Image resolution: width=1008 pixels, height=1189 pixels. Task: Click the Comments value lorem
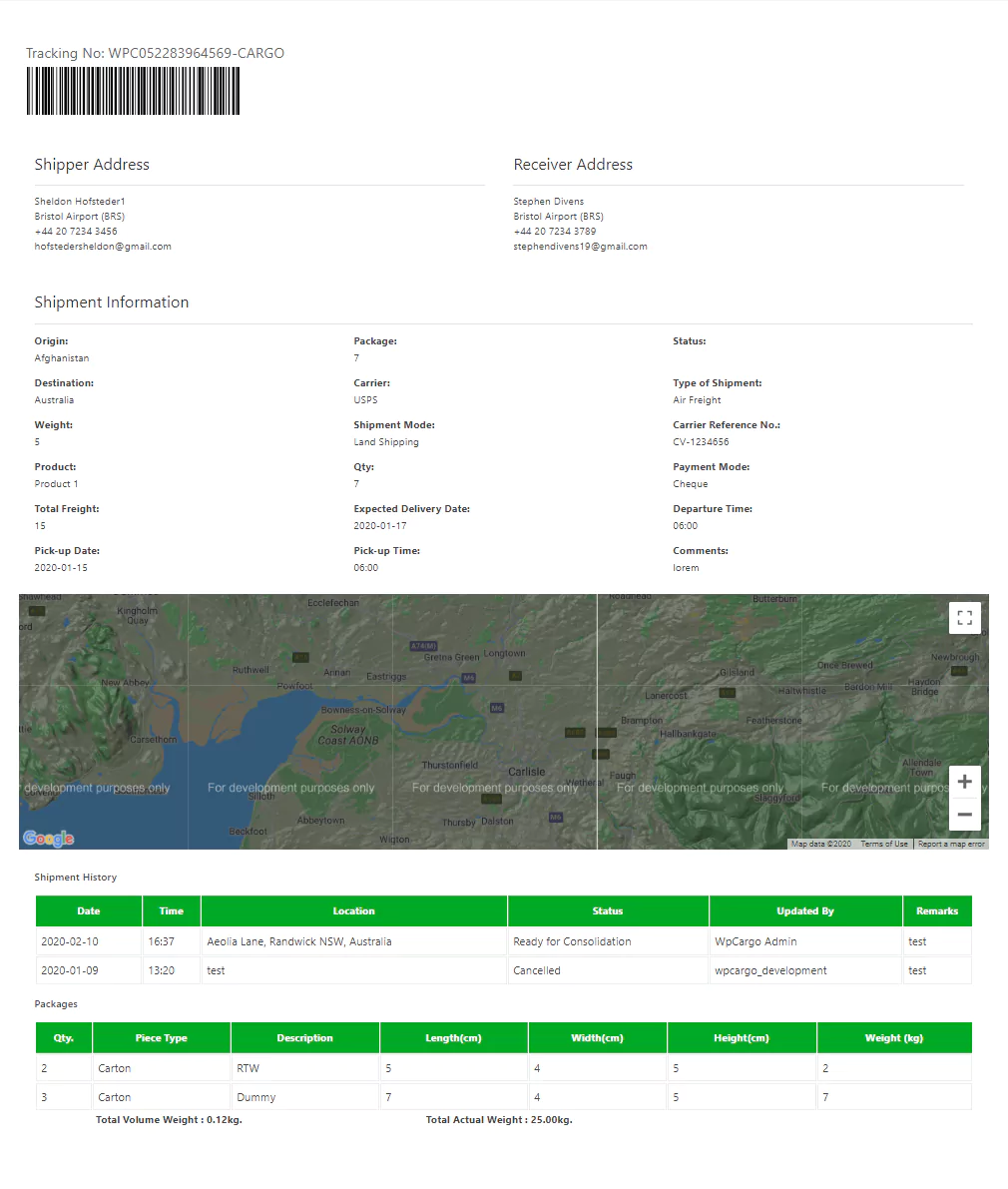tap(686, 568)
